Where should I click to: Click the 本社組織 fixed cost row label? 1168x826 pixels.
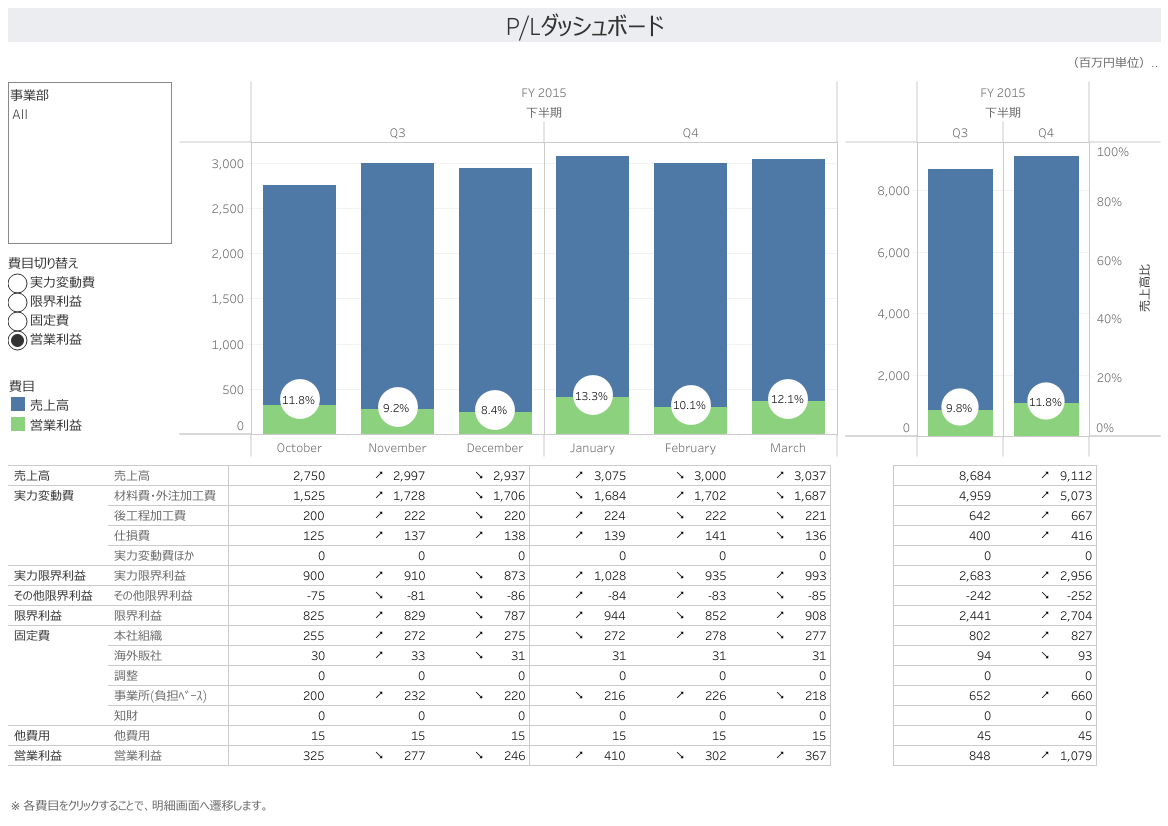[138, 636]
